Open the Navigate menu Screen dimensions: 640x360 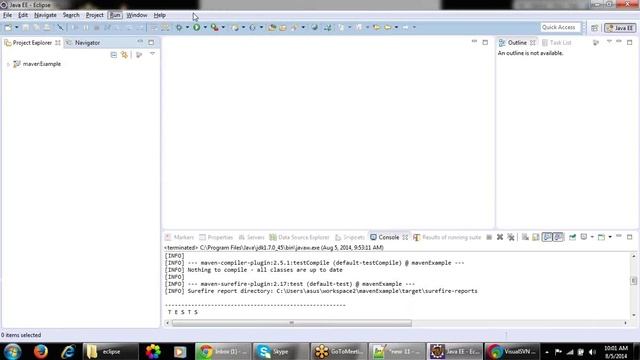[x=45, y=15]
